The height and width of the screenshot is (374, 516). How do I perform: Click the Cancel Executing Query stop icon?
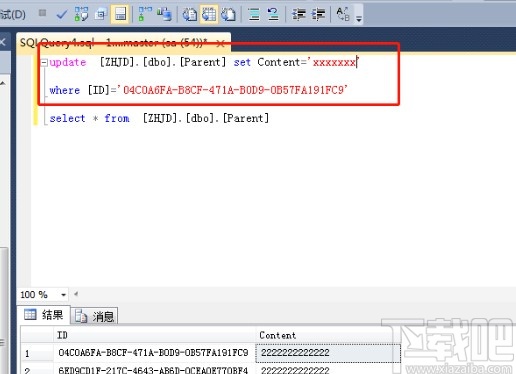coord(42,13)
